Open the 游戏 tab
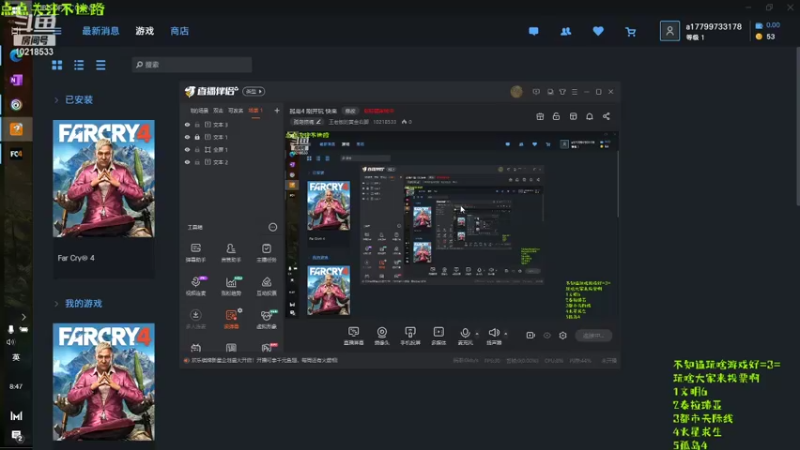 (145, 31)
